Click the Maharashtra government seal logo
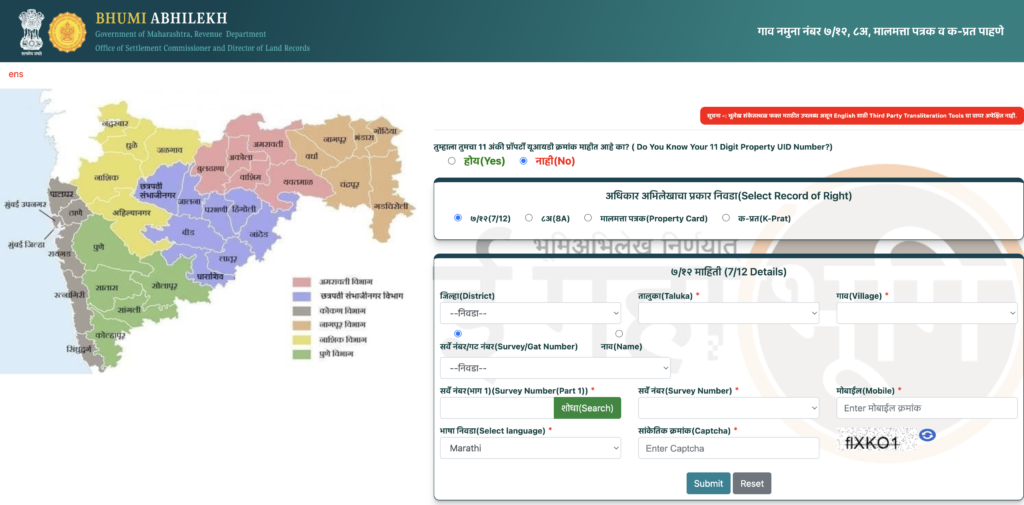 67,31
